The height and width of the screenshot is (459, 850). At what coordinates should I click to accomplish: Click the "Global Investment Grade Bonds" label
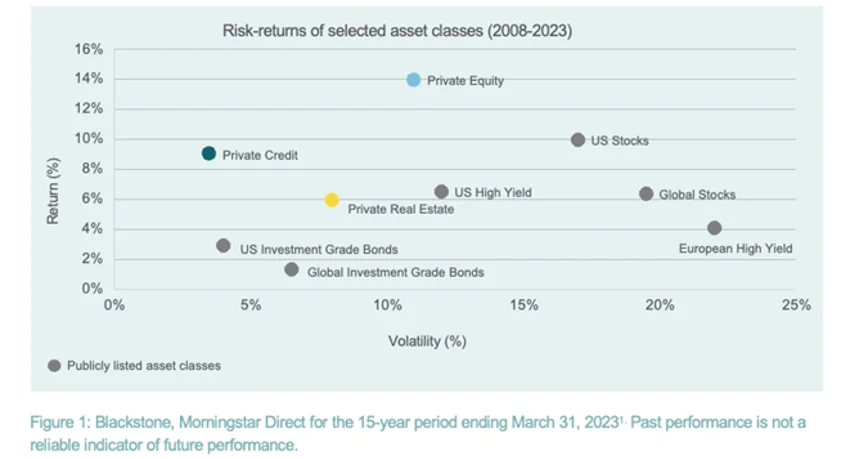[x=395, y=272]
